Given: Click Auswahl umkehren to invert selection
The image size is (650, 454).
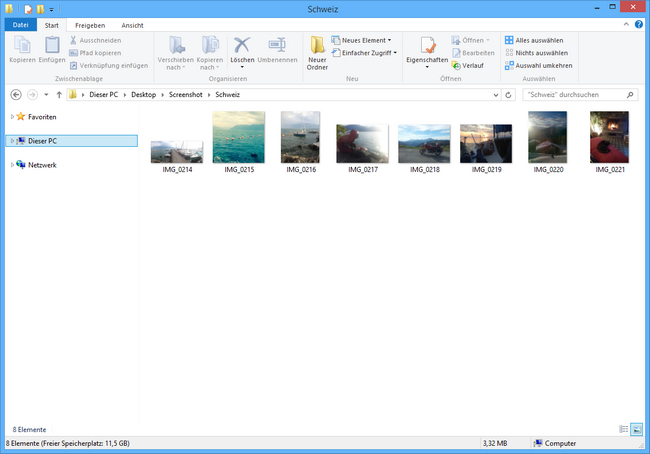Looking at the screenshot, I should click(x=537, y=65).
